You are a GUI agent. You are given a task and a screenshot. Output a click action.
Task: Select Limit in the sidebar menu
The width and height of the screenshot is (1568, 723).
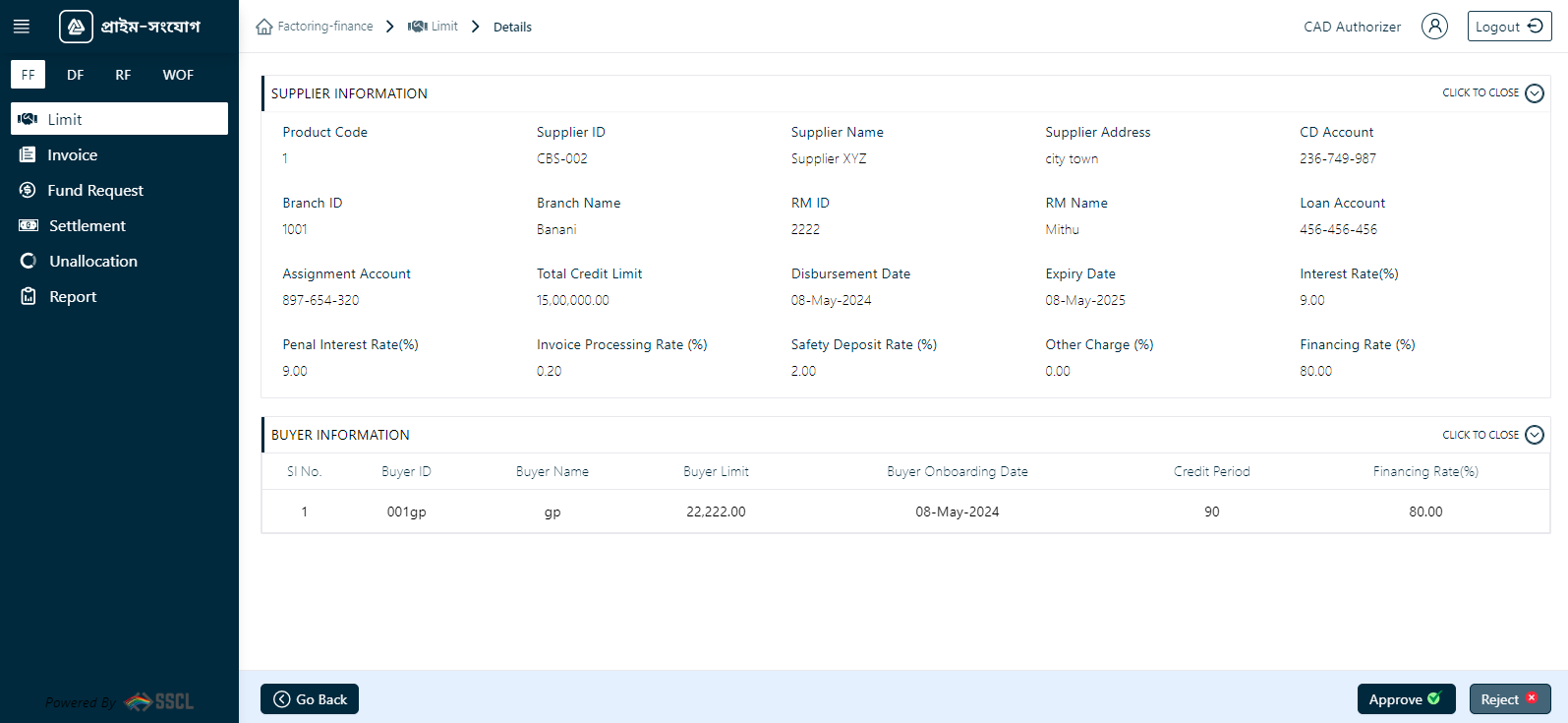click(x=120, y=119)
